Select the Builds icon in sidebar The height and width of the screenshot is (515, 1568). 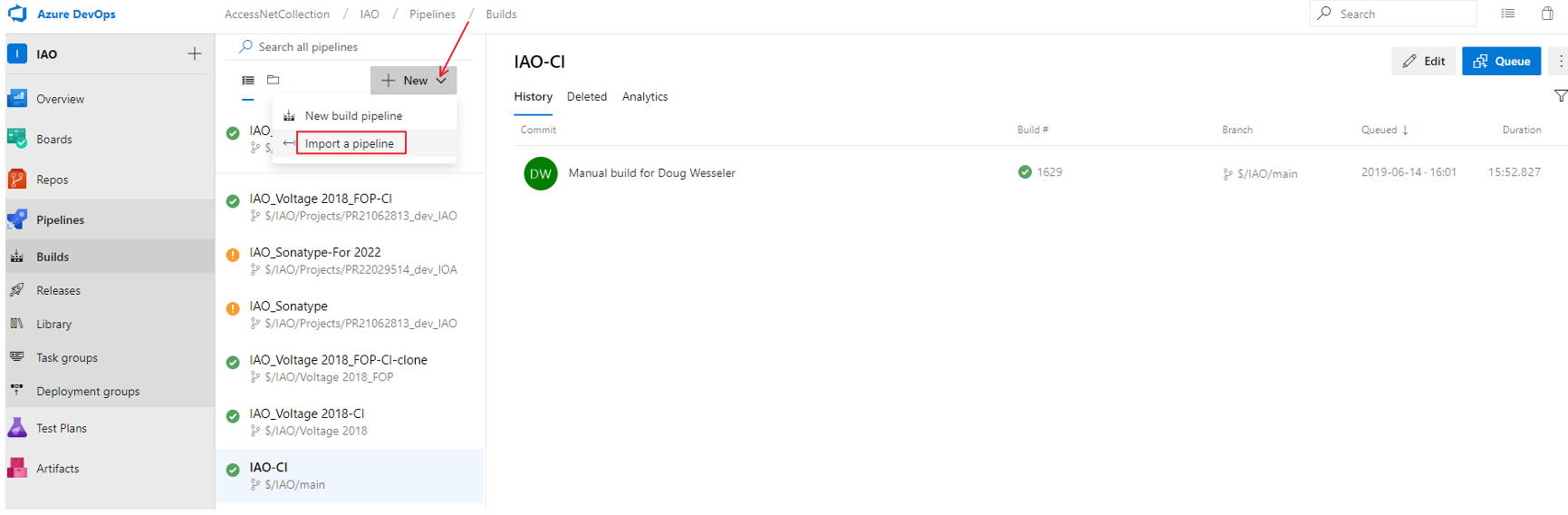17,257
